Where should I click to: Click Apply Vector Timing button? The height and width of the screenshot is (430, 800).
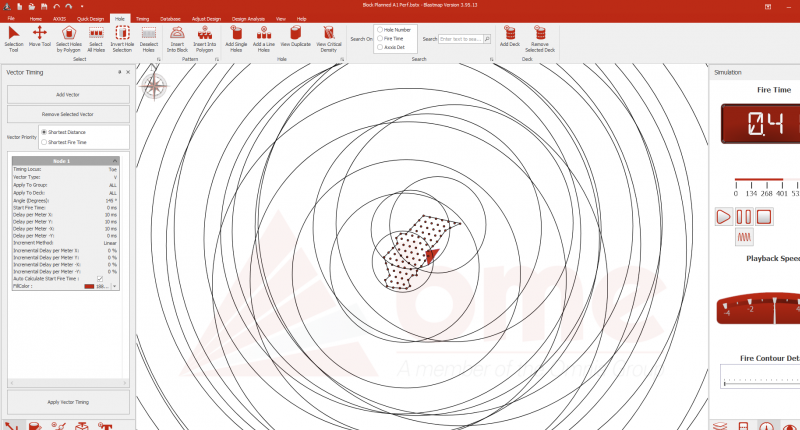coord(68,402)
